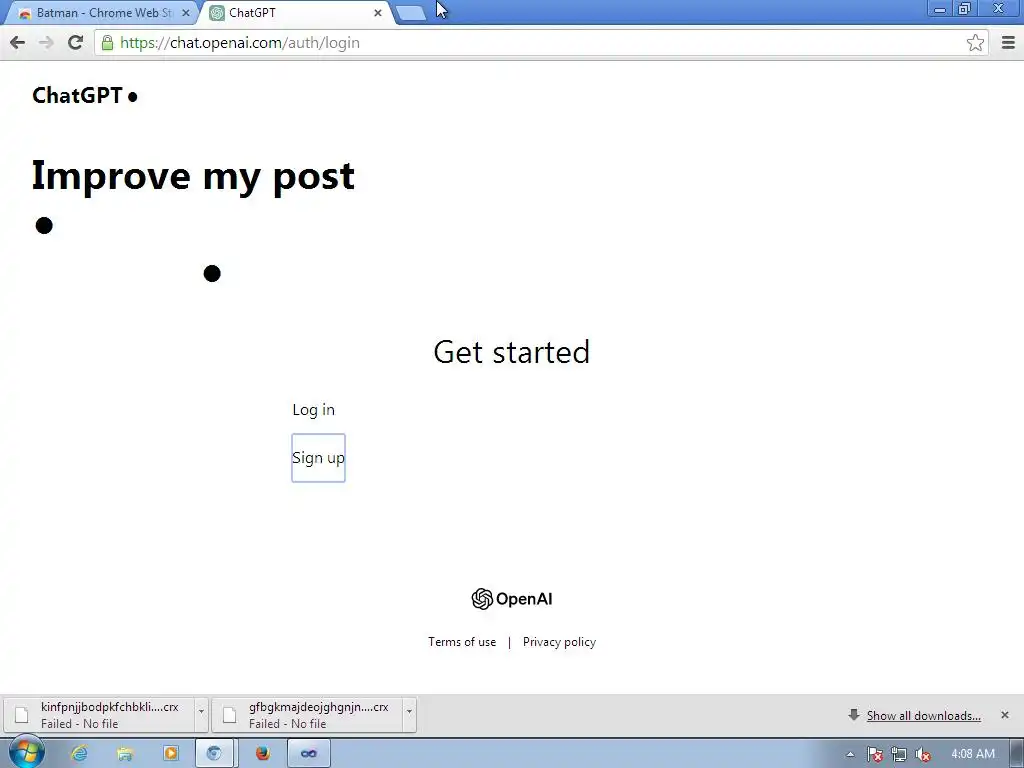This screenshot has height=768, width=1024.
Task: Open the Privacy policy link
Action: click(x=559, y=642)
